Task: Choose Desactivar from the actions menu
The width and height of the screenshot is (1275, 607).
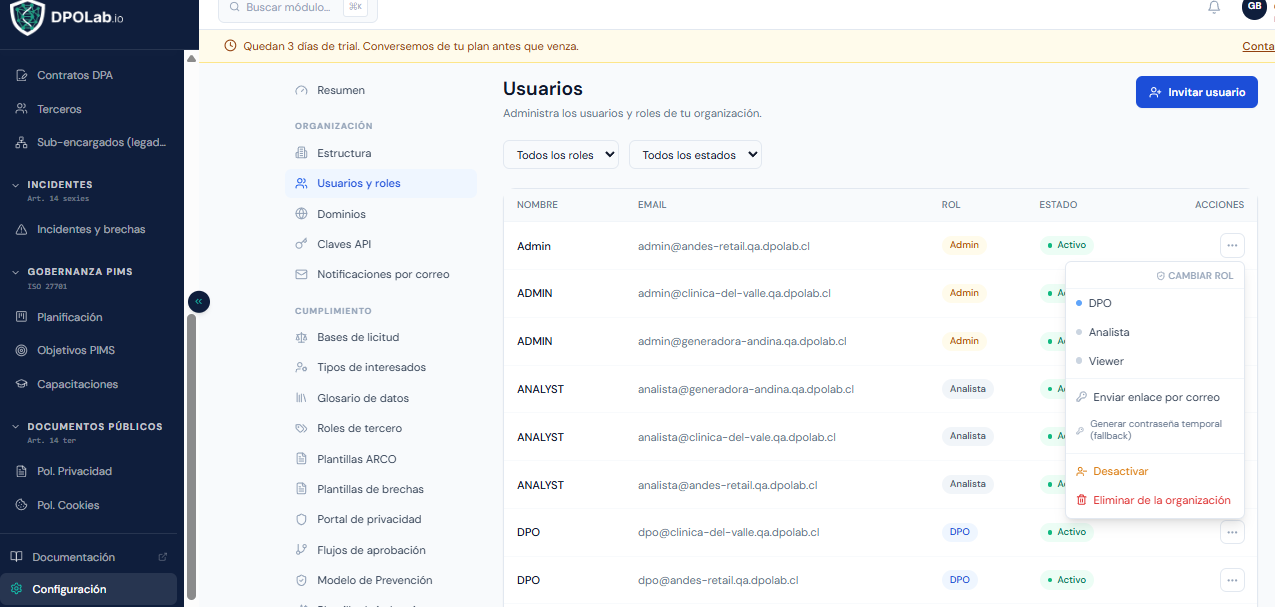Action: (x=1155, y=471)
